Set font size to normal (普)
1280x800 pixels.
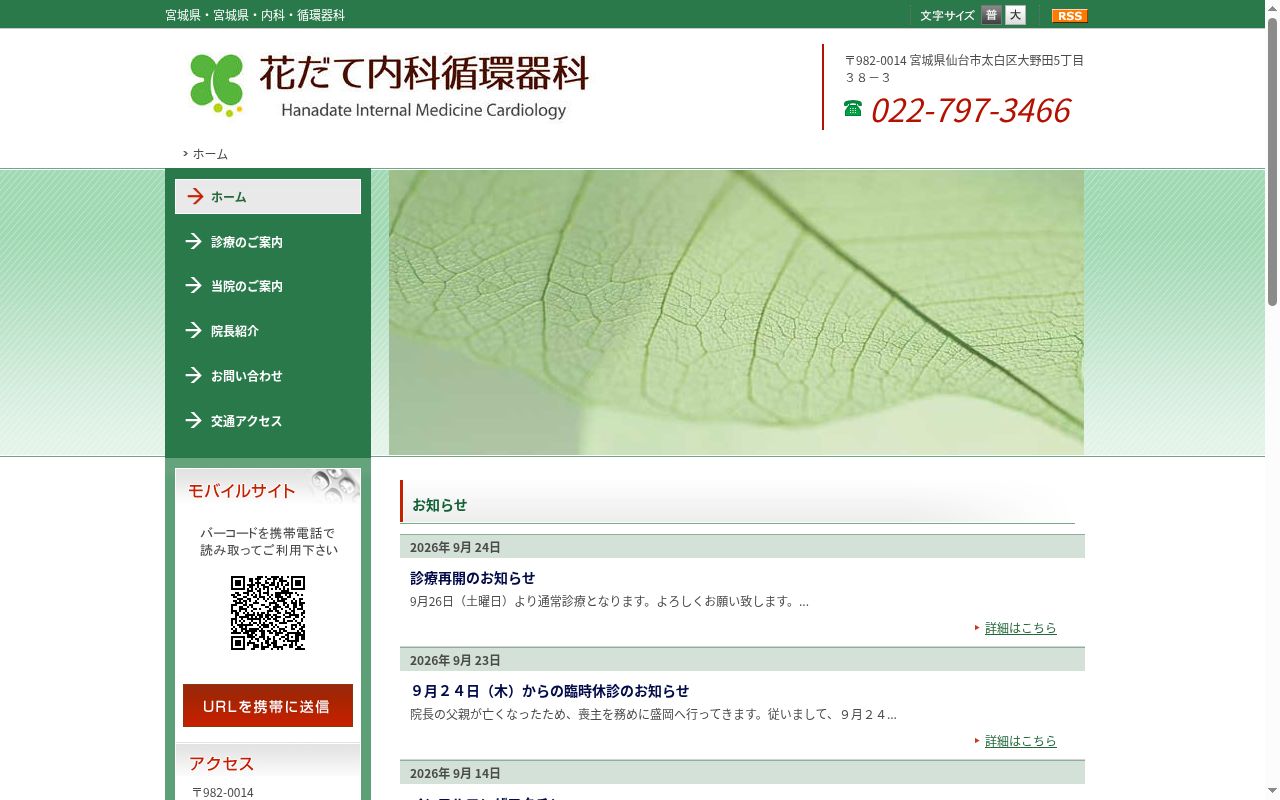pos(991,15)
